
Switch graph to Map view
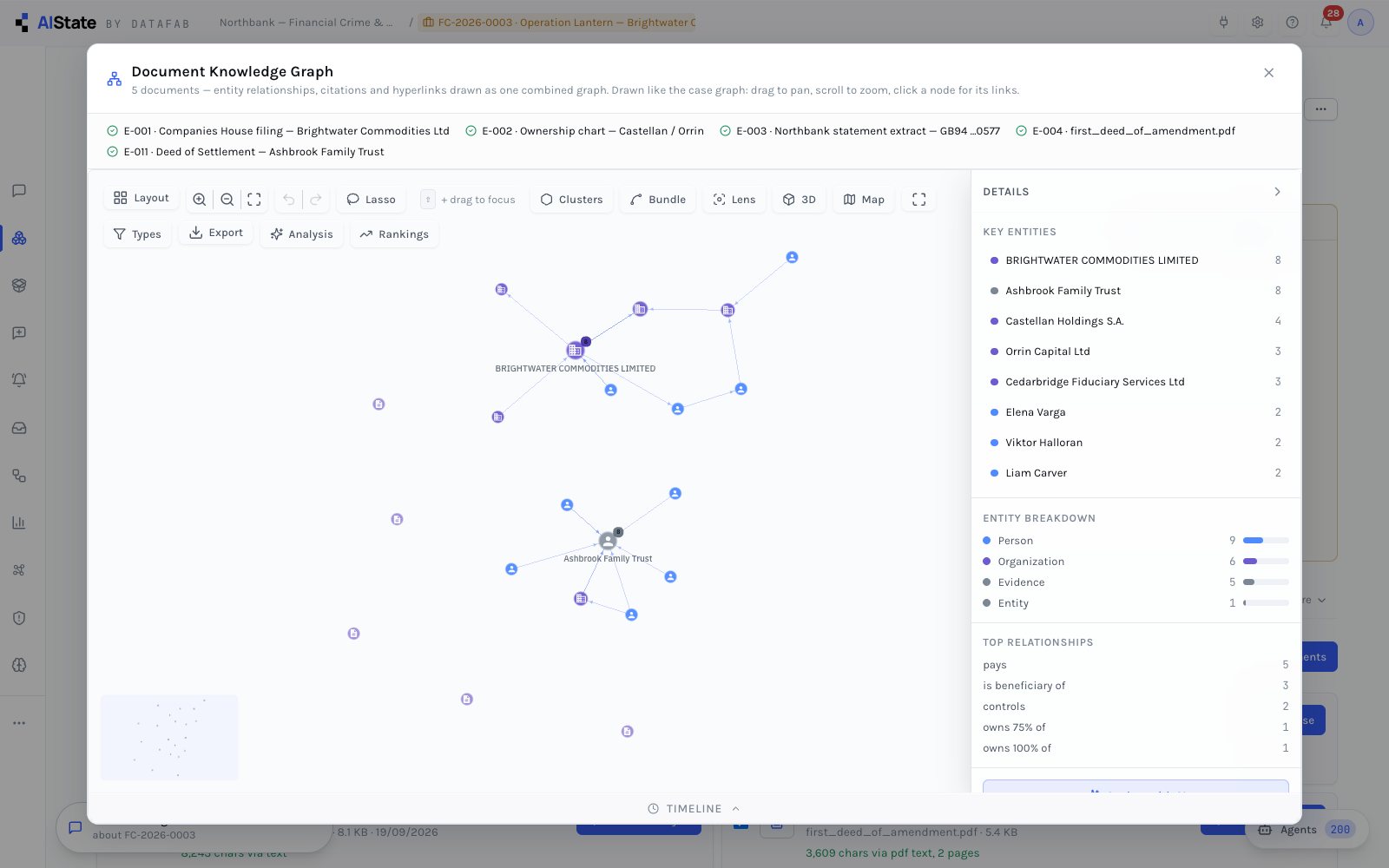pyautogui.click(x=864, y=200)
